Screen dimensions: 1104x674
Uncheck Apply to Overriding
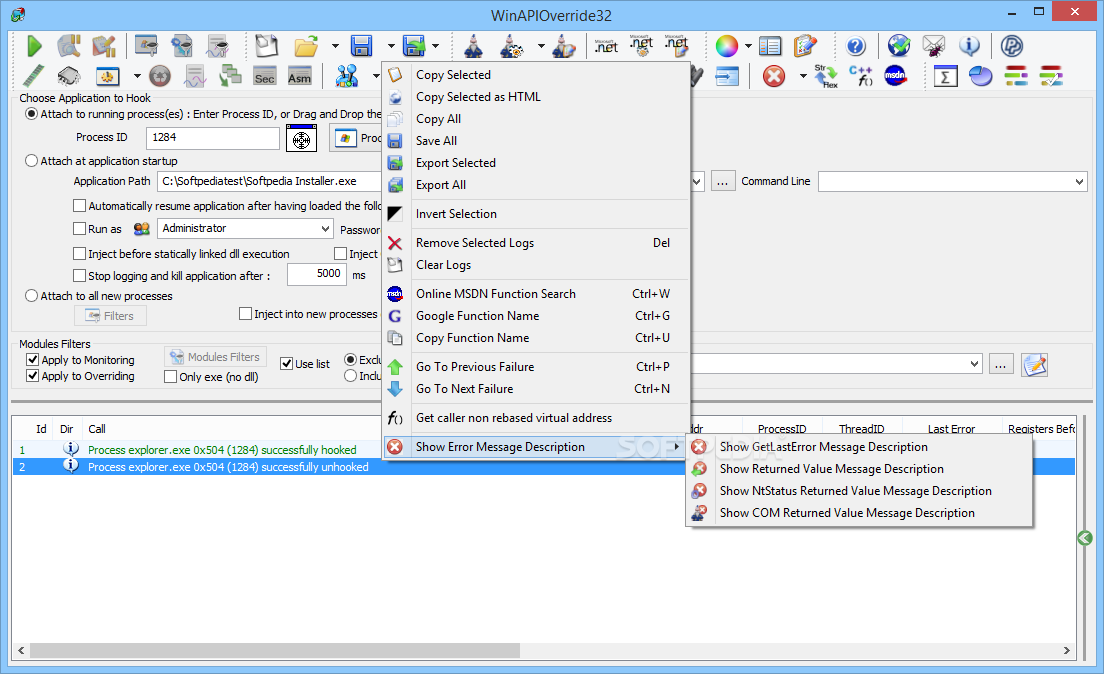(32, 376)
